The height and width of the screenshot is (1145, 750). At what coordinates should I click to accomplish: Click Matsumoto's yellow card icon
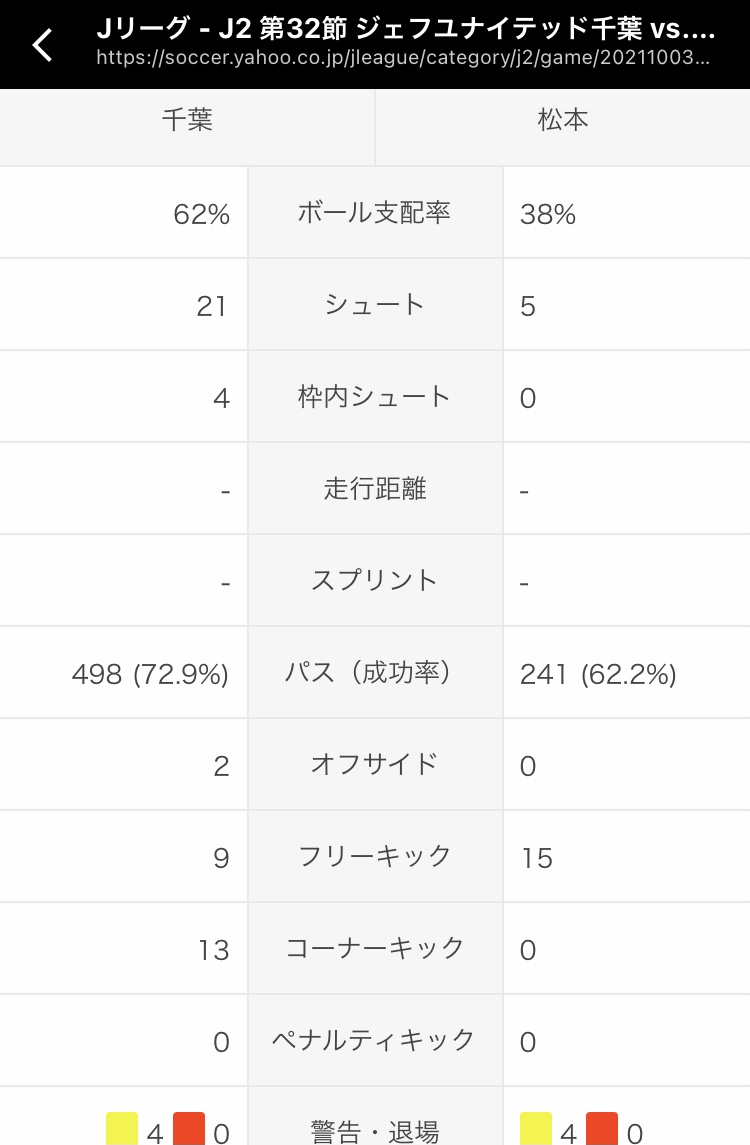point(536,1128)
